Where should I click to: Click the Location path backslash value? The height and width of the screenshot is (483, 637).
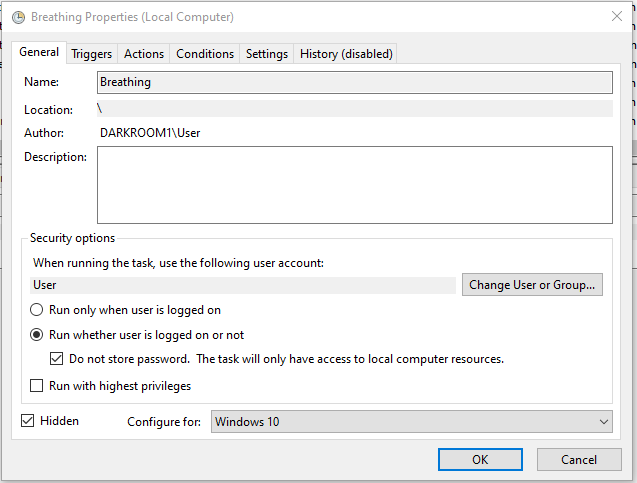(100, 108)
